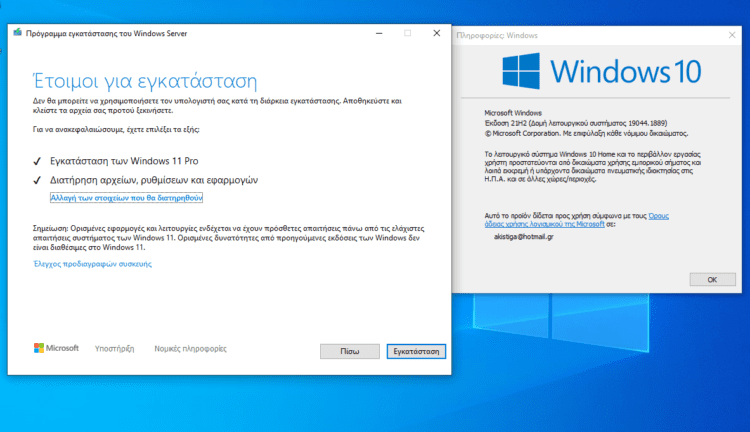The width and height of the screenshot is (750, 432).
Task: Click the 'Έκδοση 21H2' version line
Action: click(x=576, y=123)
